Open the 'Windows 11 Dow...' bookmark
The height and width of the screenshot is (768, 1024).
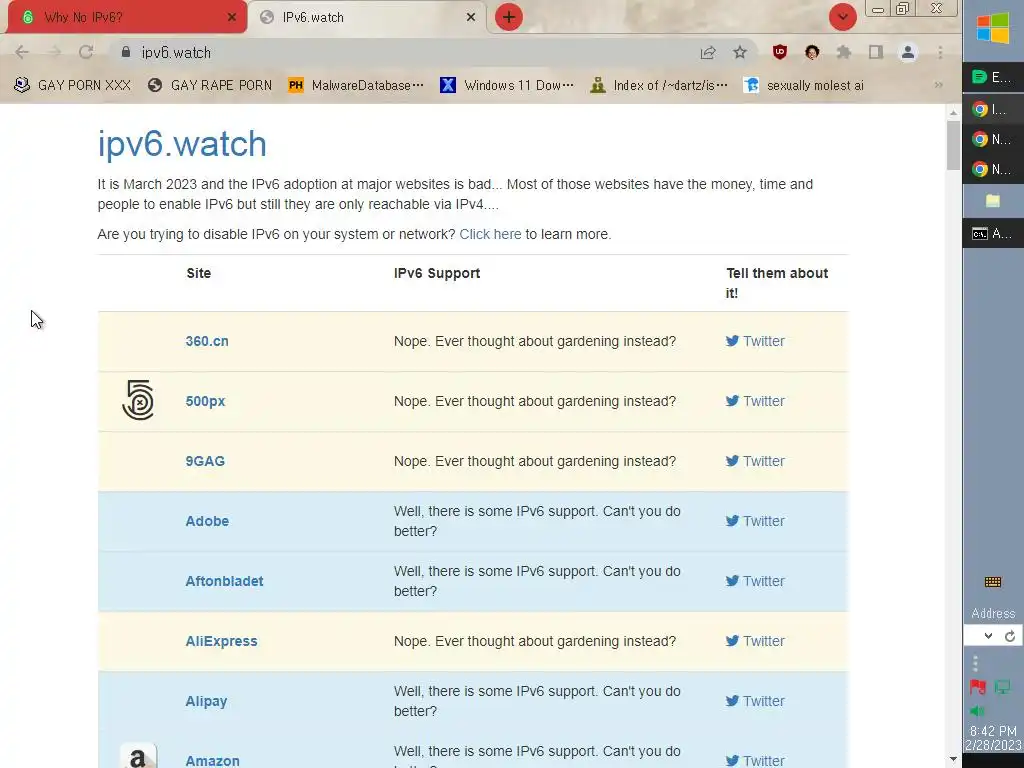click(507, 86)
